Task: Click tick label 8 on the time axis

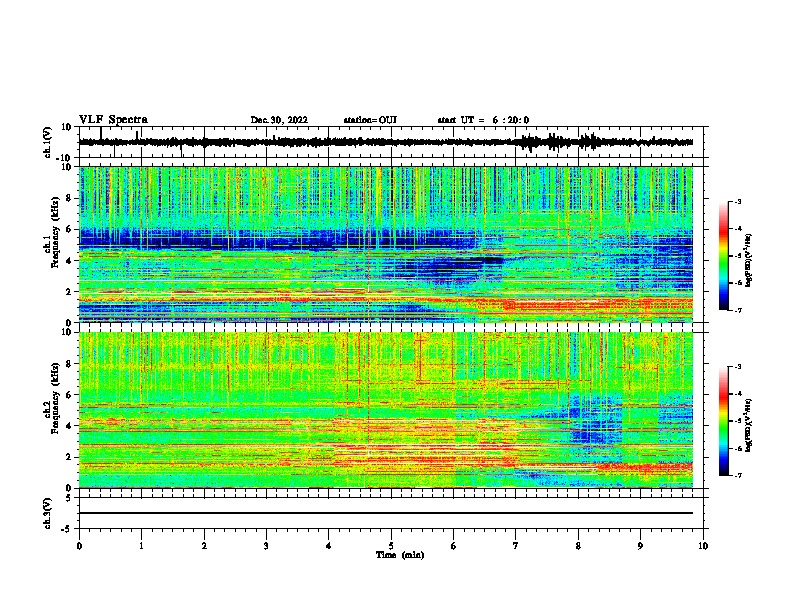Action: click(578, 546)
